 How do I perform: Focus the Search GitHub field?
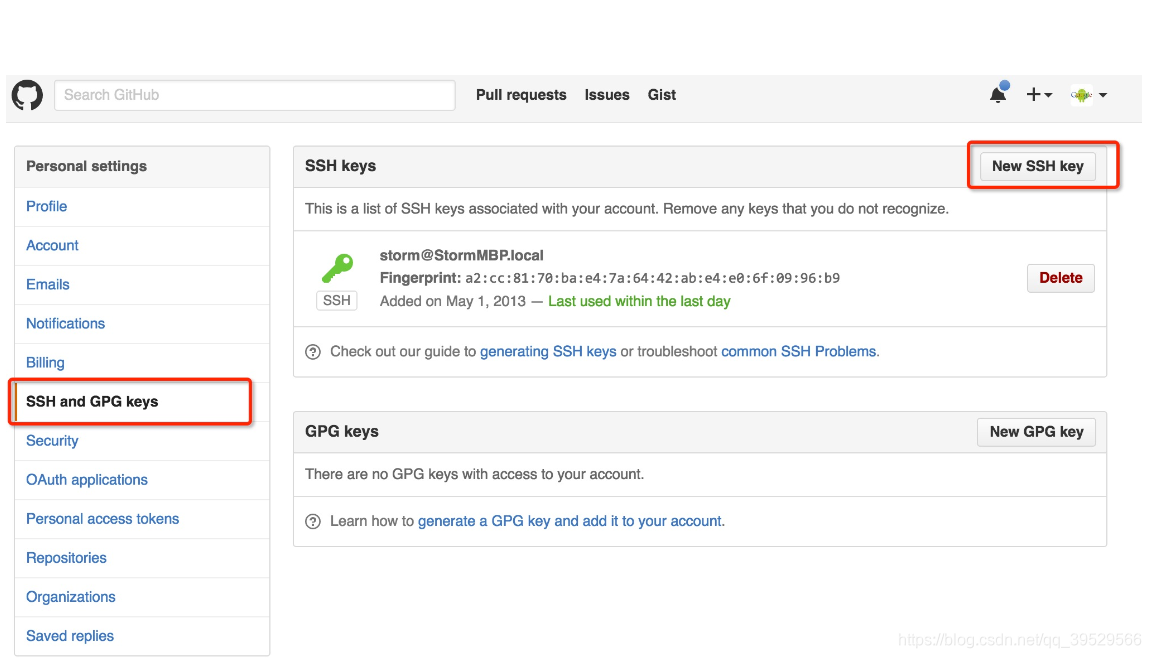[x=255, y=95]
